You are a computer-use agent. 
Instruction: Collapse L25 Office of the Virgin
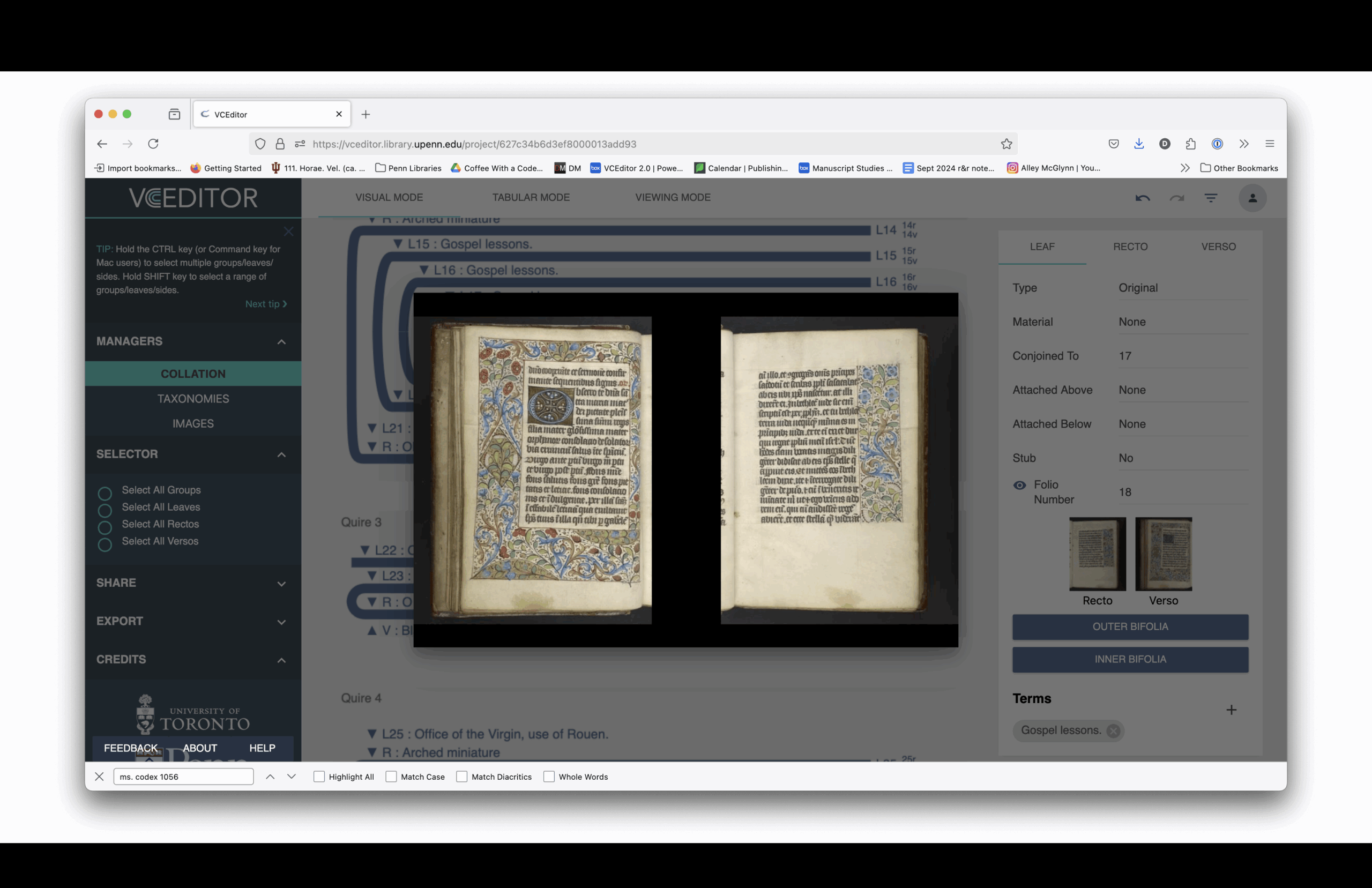coord(372,735)
